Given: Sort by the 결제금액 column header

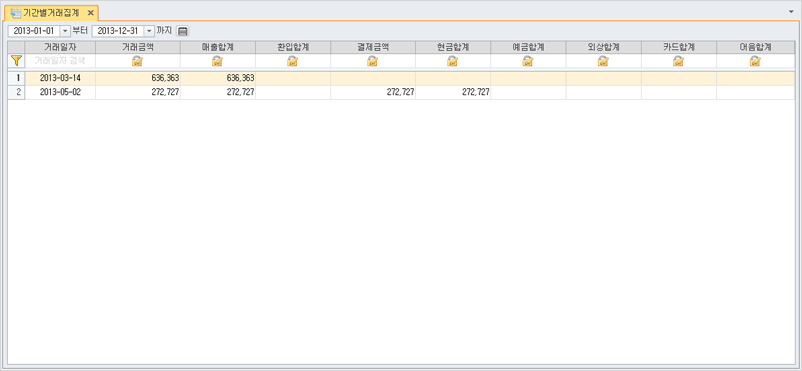Looking at the screenshot, I should pyautogui.click(x=373, y=48).
